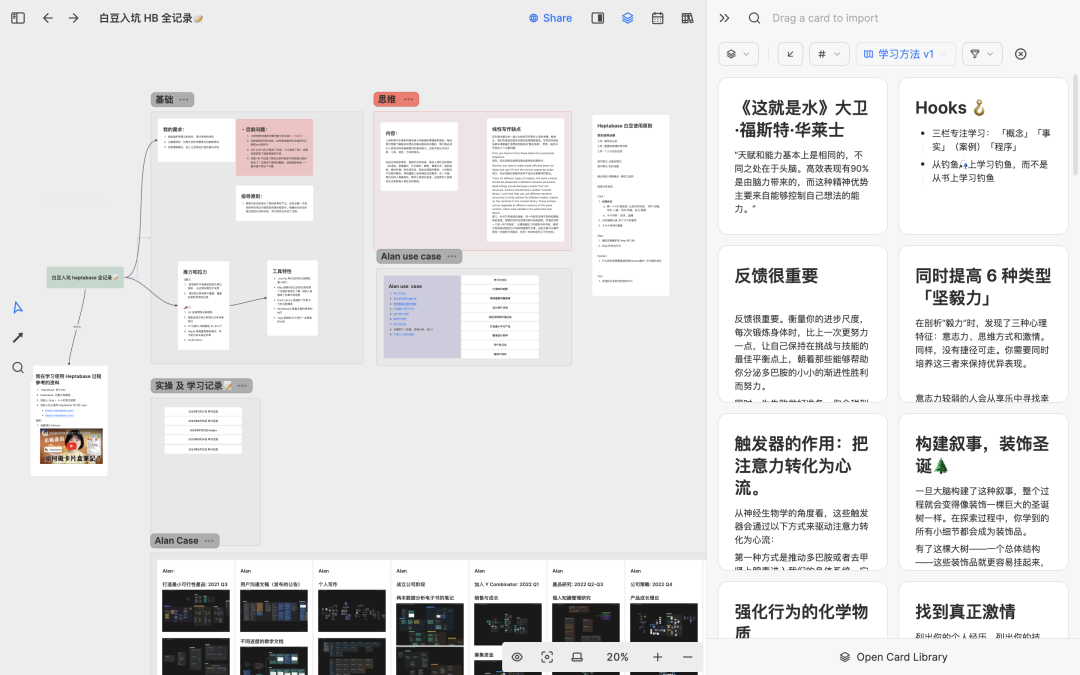
Task: Clear filter with the circled X icon
Action: pos(1021,54)
